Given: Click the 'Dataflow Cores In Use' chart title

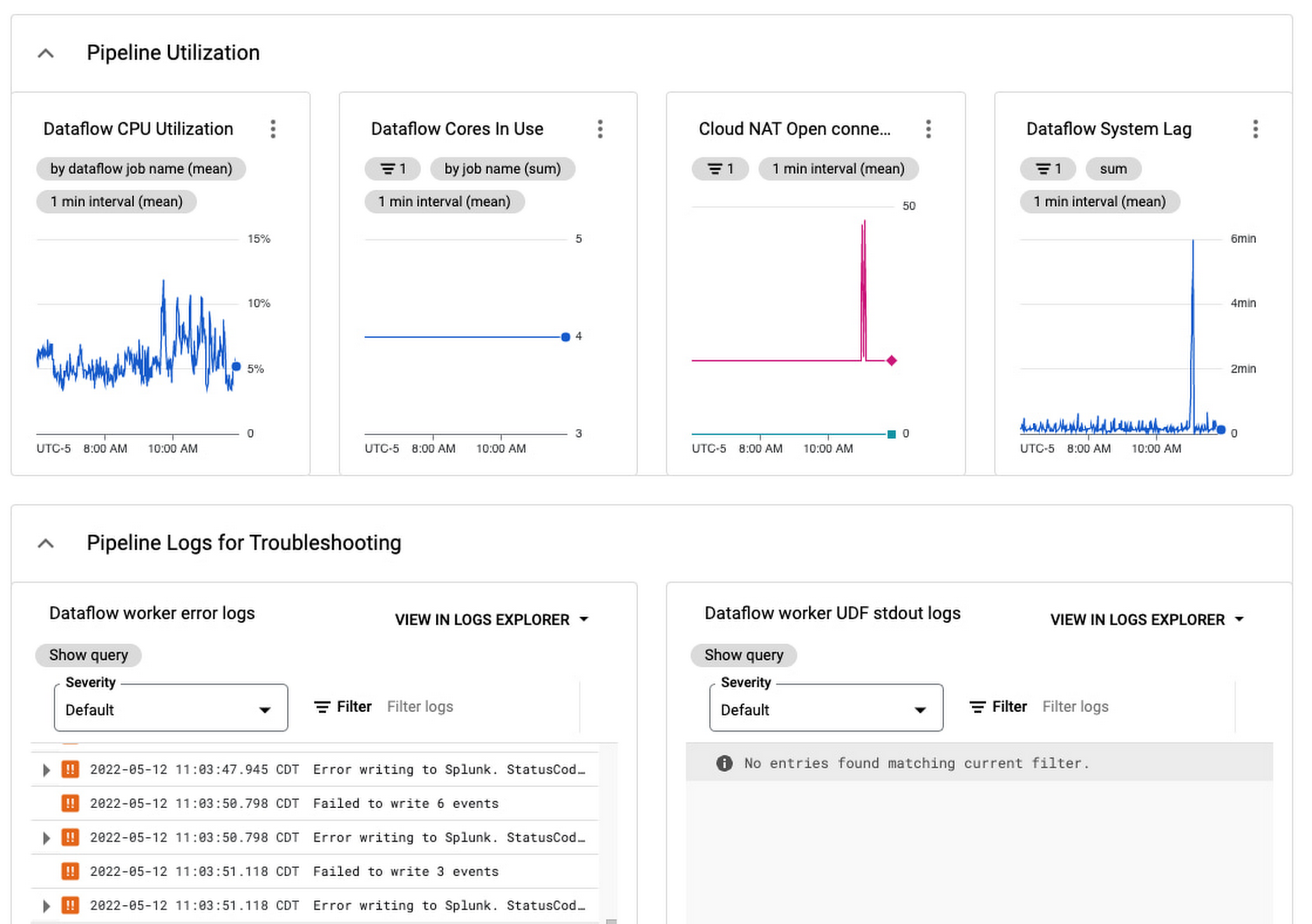Looking at the screenshot, I should tap(457, 129).
